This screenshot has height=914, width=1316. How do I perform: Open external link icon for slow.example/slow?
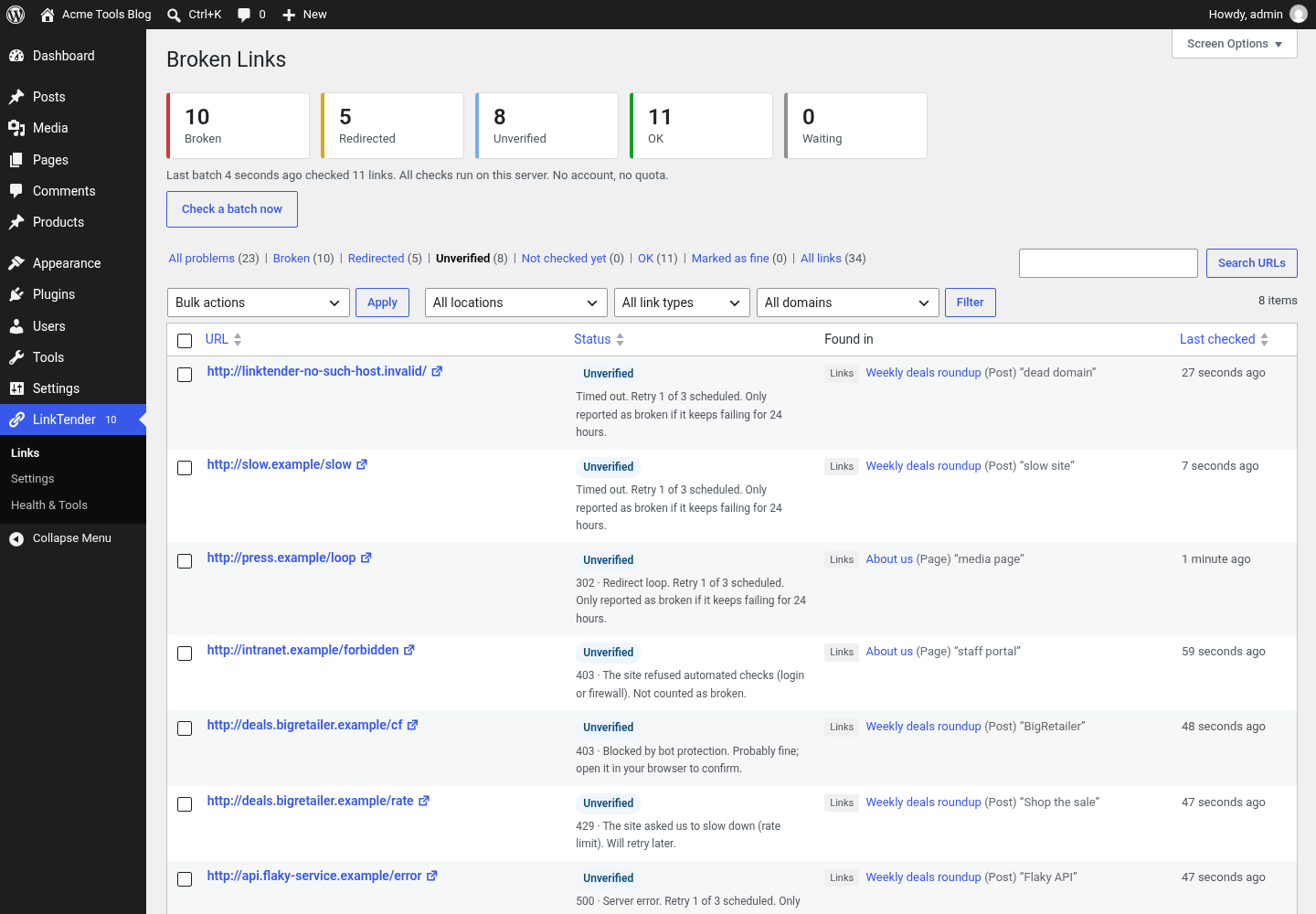tap(362, 464)
